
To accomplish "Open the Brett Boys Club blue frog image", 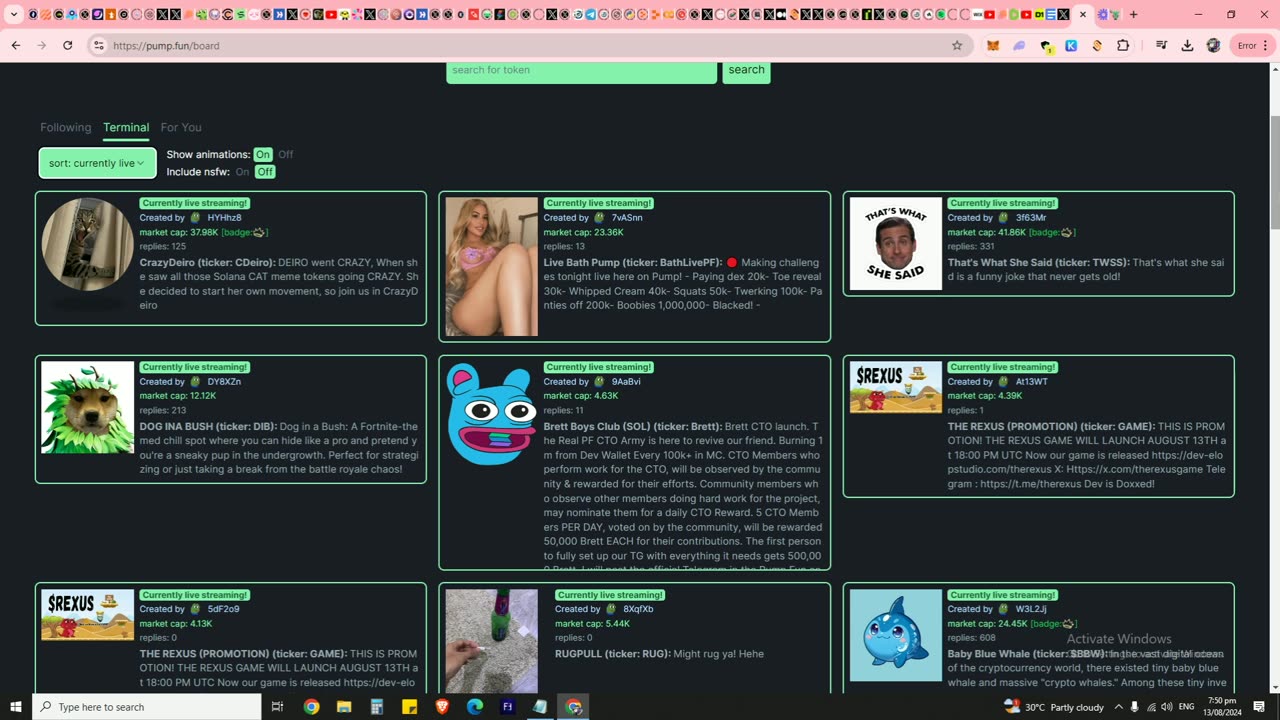I will 491,415.
